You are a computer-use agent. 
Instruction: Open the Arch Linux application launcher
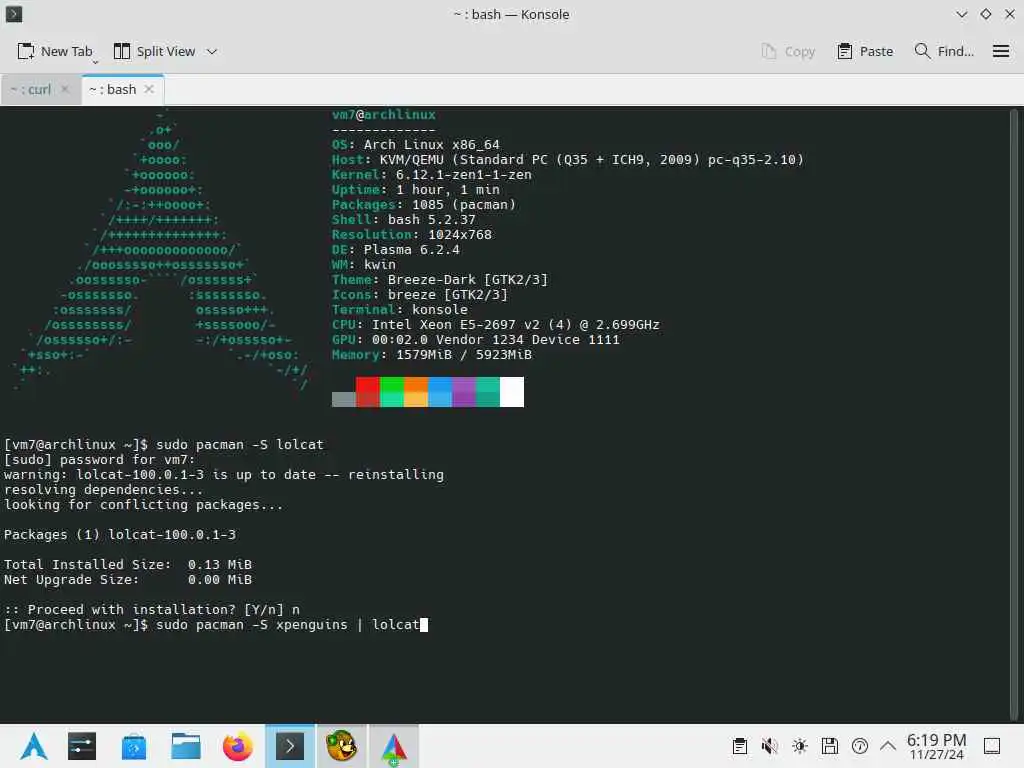pyautogui.click(x=34, y=746)
